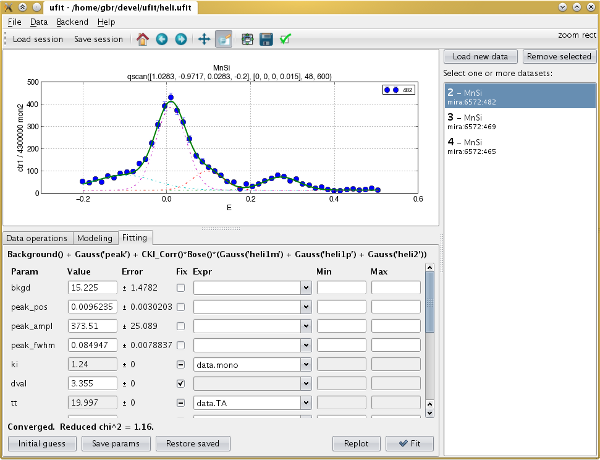The width and height of the screenshot is (600, 460).
Task: Go forward to next plot view
Action: [181, 39]
